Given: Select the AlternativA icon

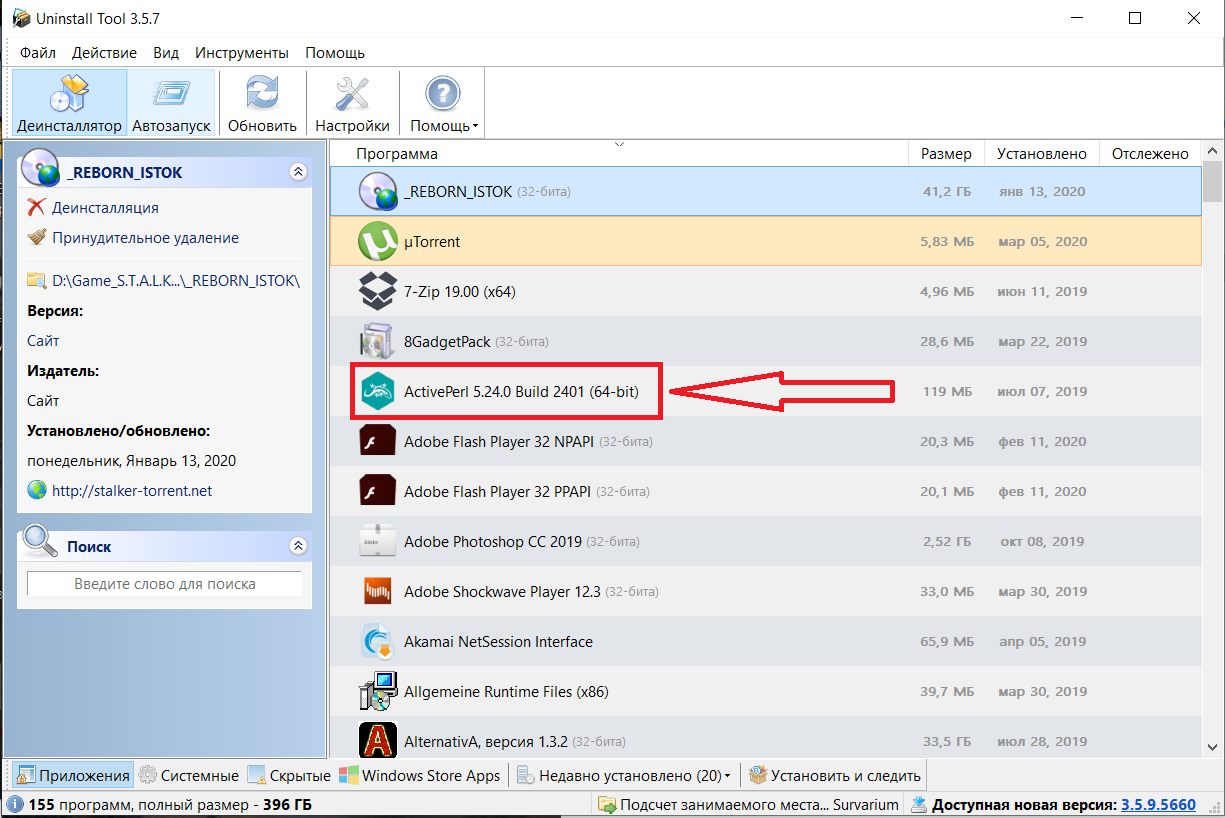Looking at the screenshot, I should [378, 741].
